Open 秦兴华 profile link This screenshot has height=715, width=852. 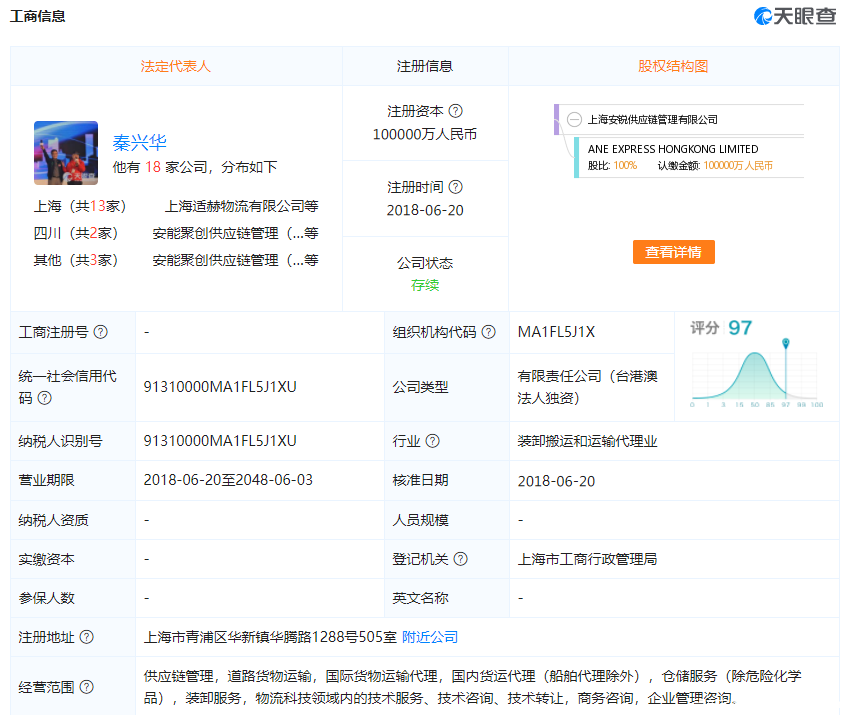[x=140, y=142]
